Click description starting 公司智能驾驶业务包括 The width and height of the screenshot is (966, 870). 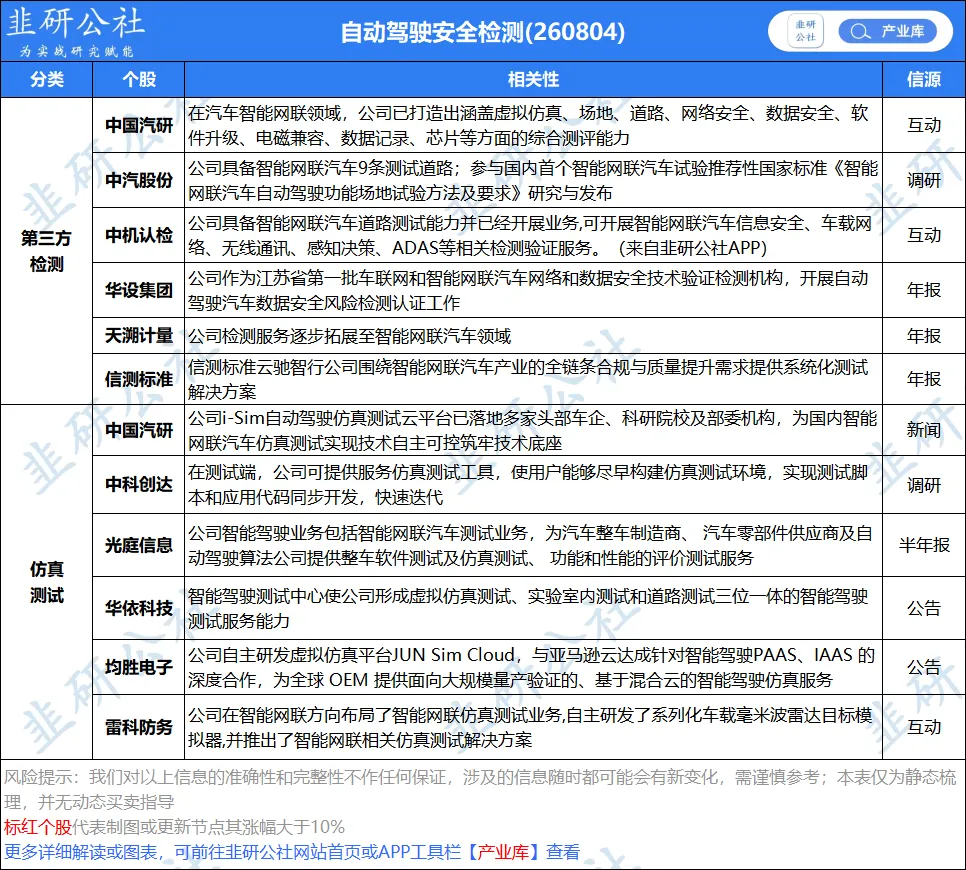point(534,545)
